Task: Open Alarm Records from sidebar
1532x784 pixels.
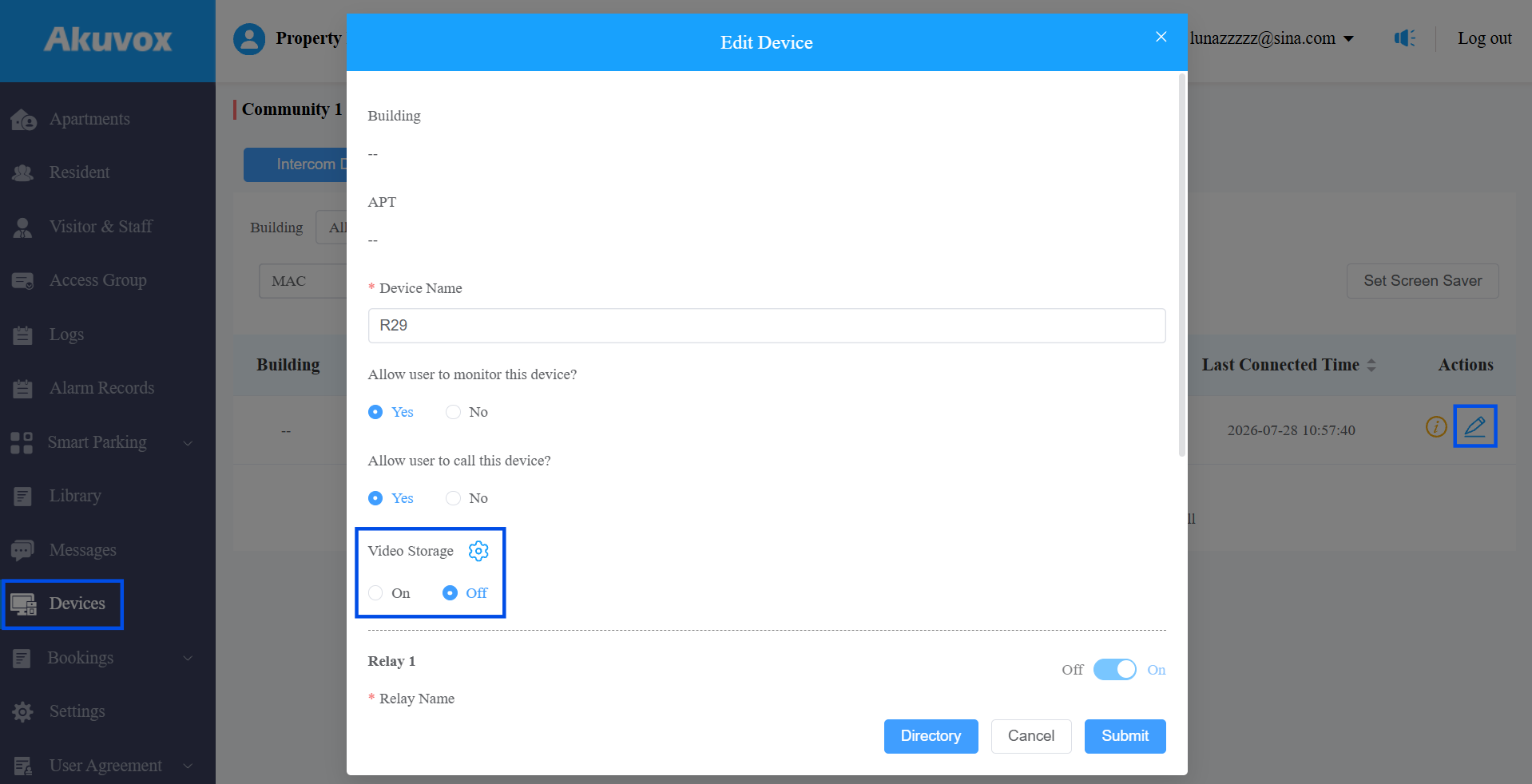Action: pyautogui.click(x=101, y=388)
